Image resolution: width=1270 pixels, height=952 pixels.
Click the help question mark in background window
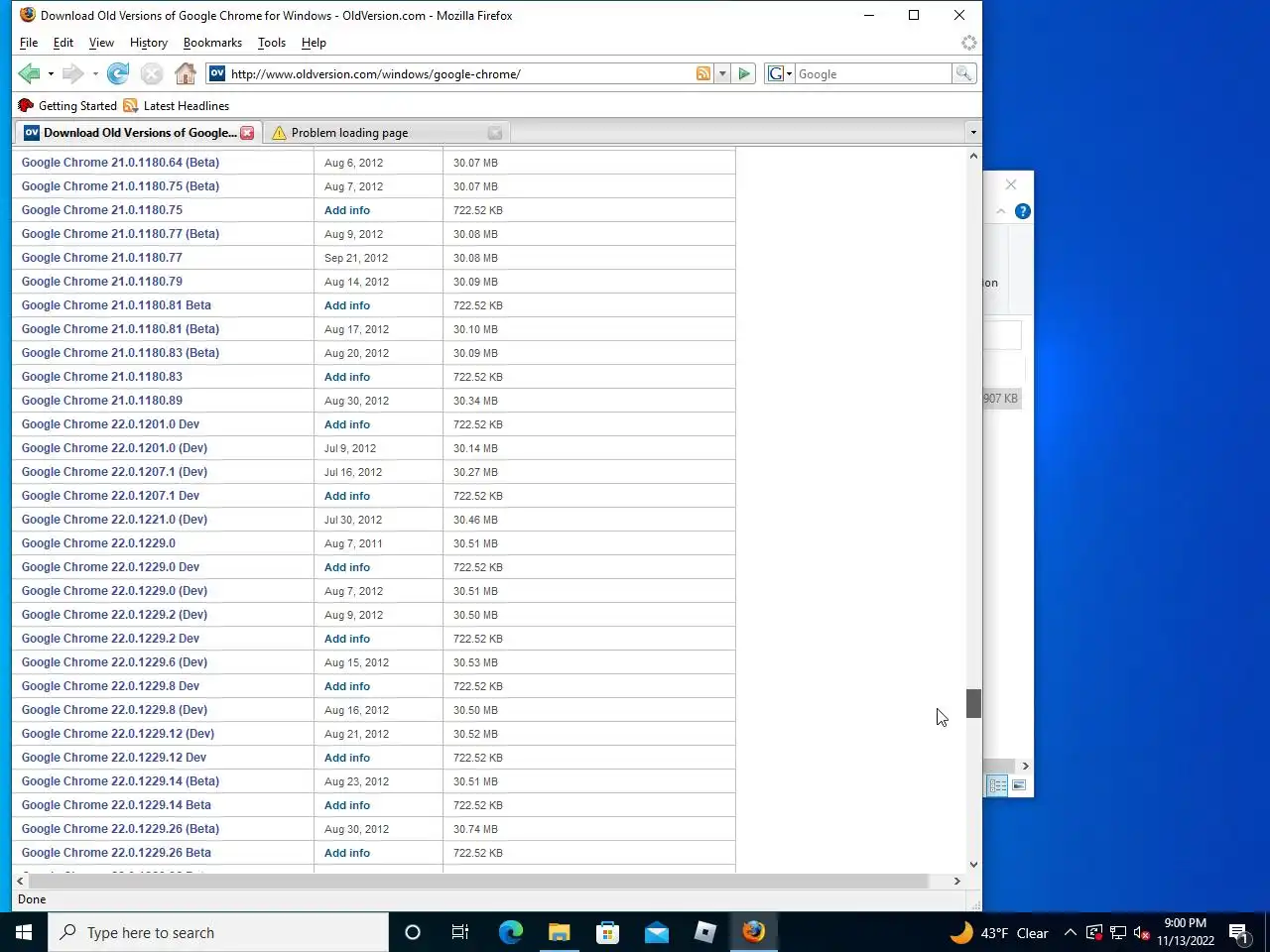click(x=1023, y=211)
